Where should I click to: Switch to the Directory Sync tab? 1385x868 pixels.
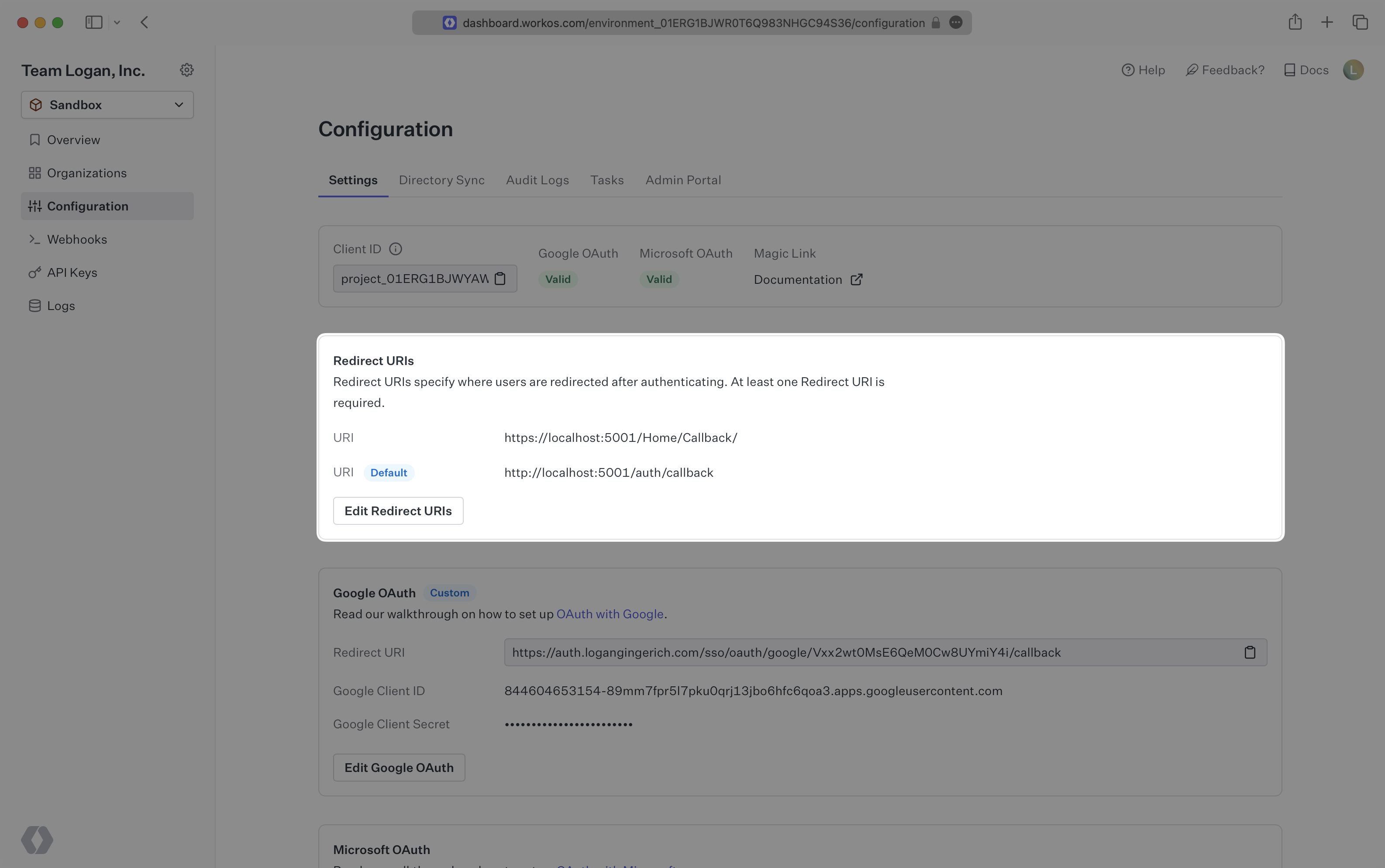click(441, 180)
